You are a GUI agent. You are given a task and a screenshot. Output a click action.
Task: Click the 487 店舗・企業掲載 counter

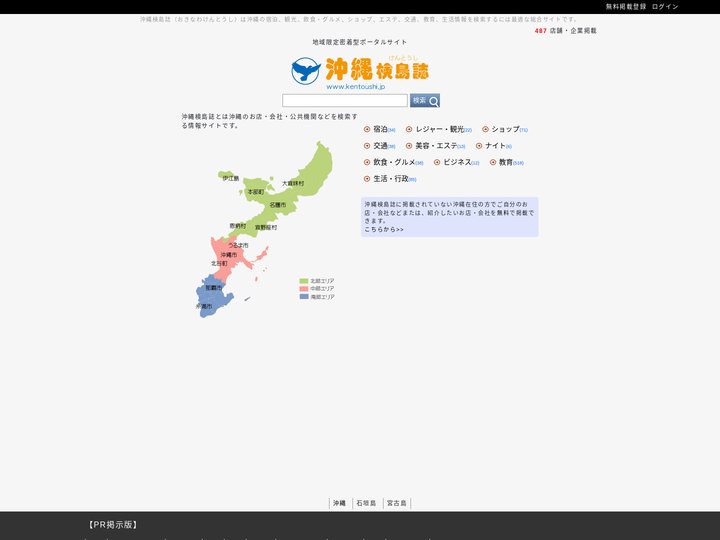coord(565,31)
